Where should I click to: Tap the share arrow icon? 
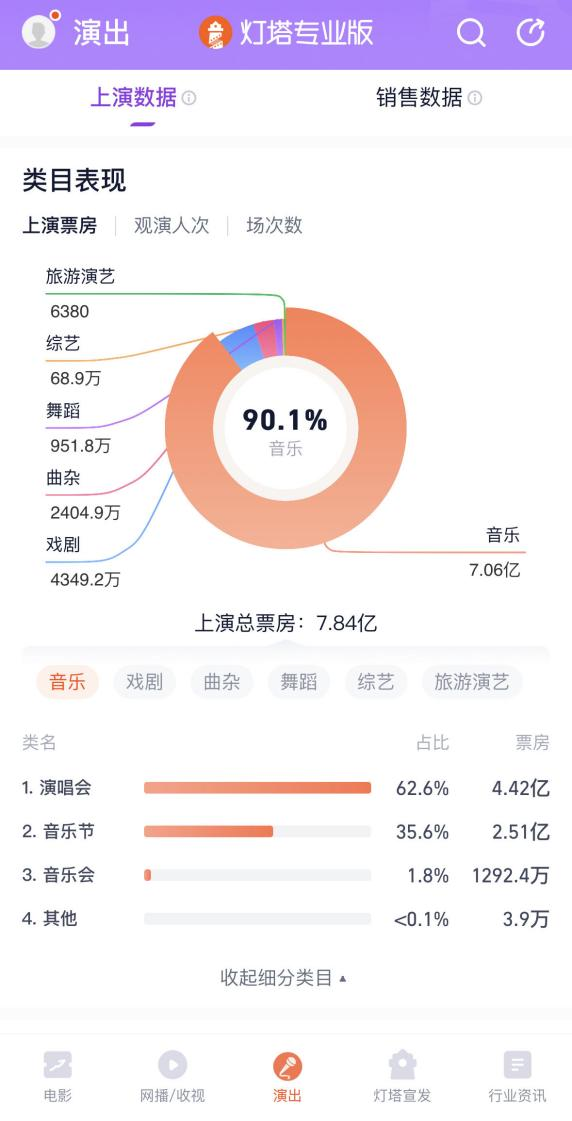point(531,32)
